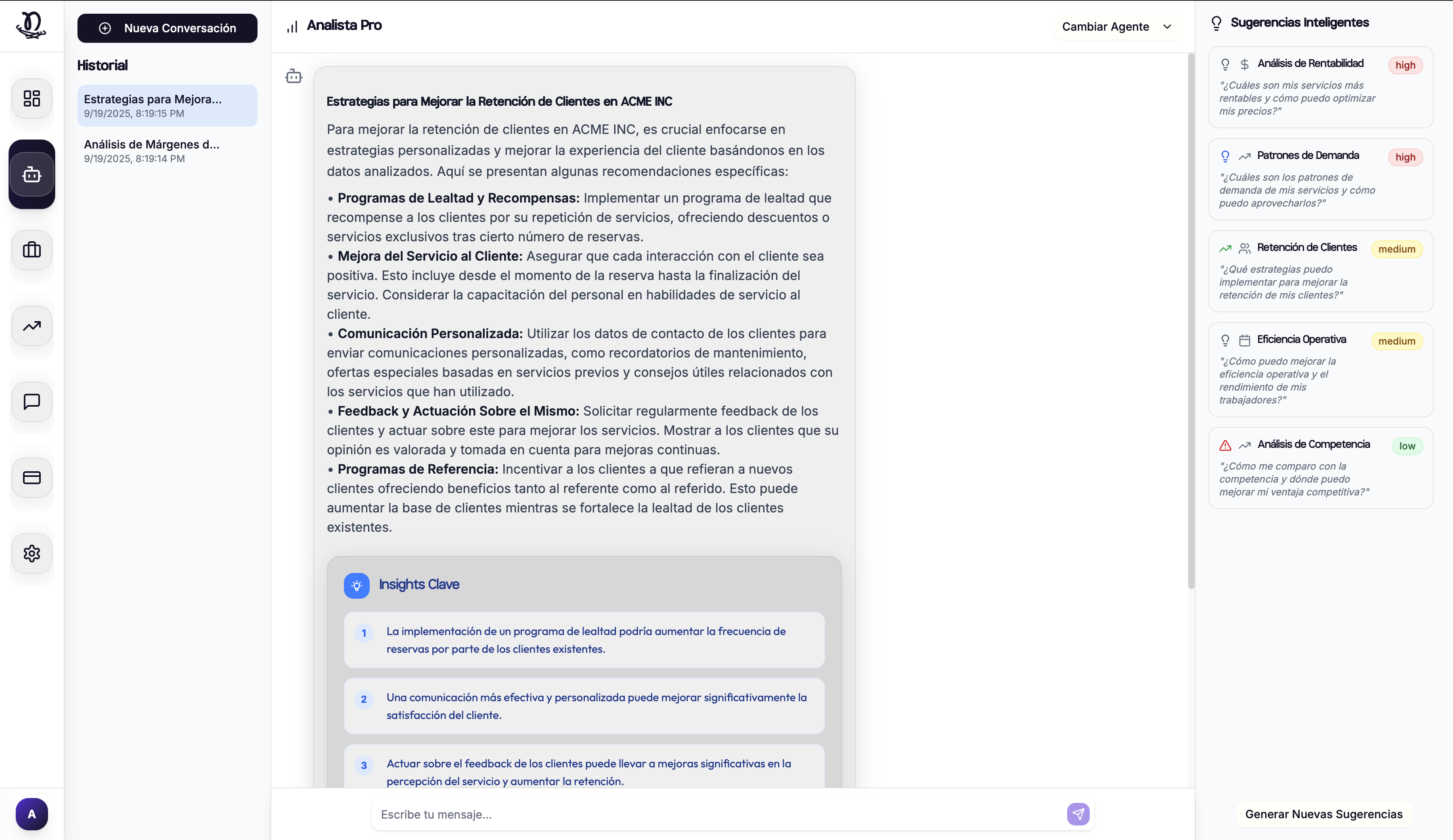Image resolution: width=1453 pixels, height=840 pixels.
Task: Click the send message paper plane icon
Action: click(x=1078, y=814)
